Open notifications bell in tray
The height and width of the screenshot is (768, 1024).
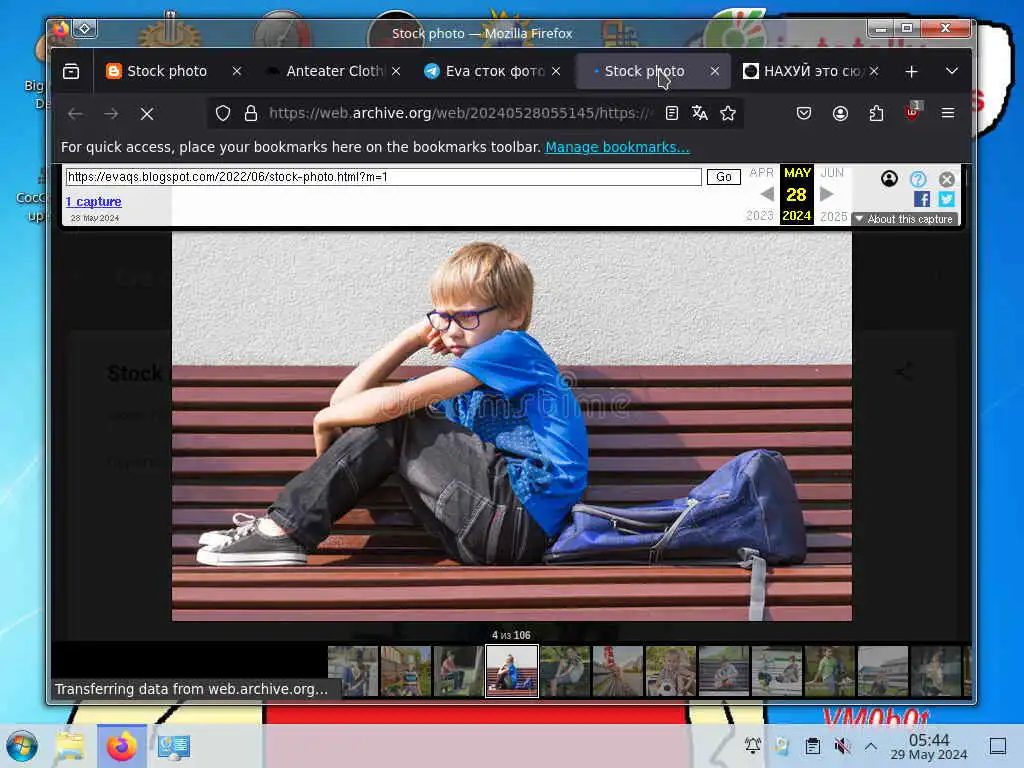[753, 745]
